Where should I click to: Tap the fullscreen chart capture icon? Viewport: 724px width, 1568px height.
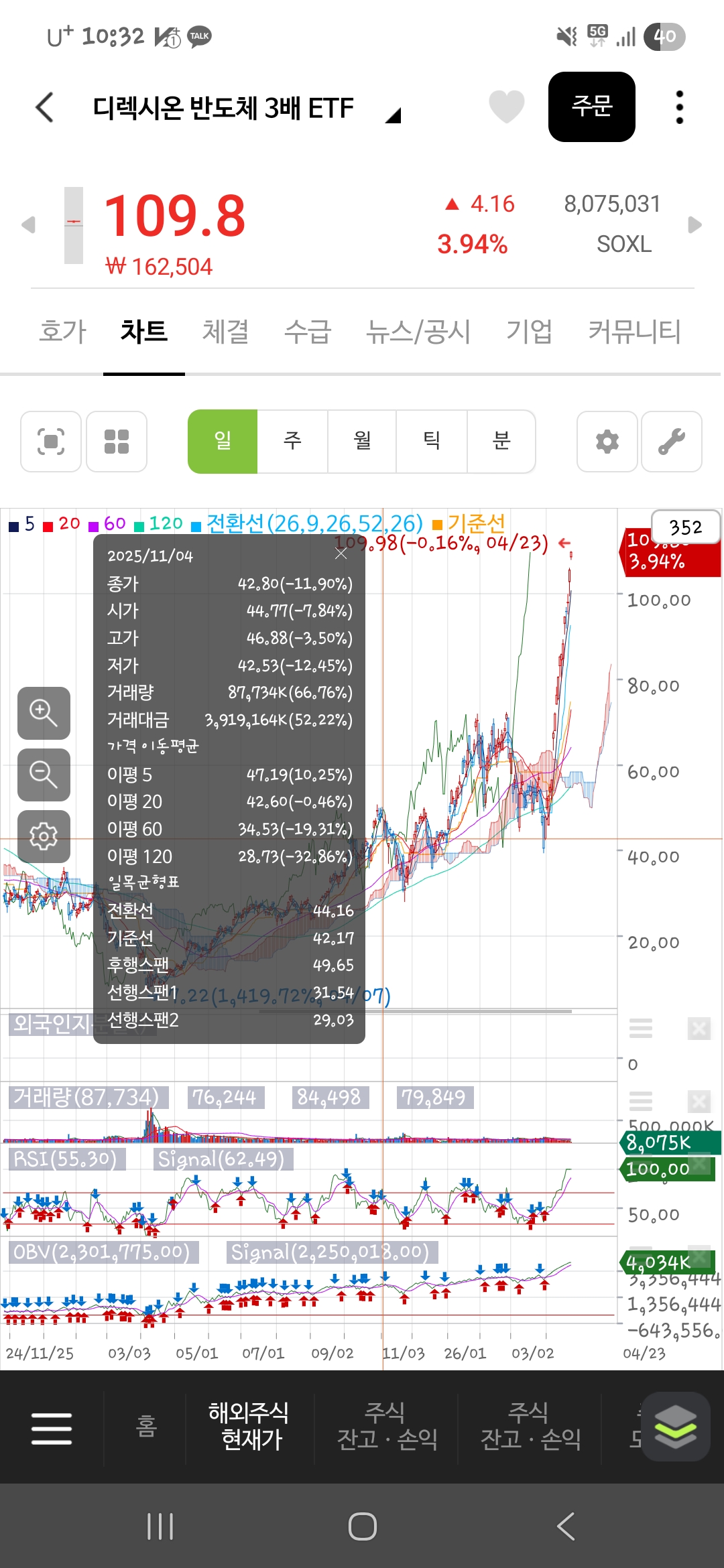pos(51,442)
